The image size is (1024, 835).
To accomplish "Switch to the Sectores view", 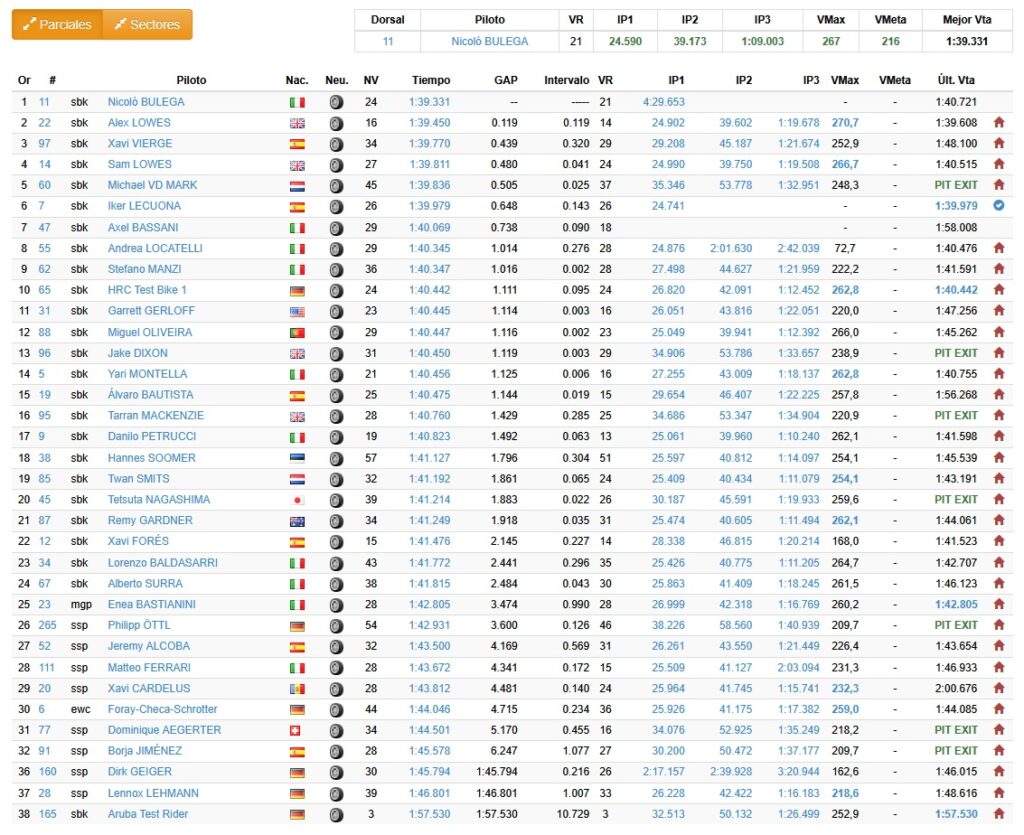I will [147, 25].
